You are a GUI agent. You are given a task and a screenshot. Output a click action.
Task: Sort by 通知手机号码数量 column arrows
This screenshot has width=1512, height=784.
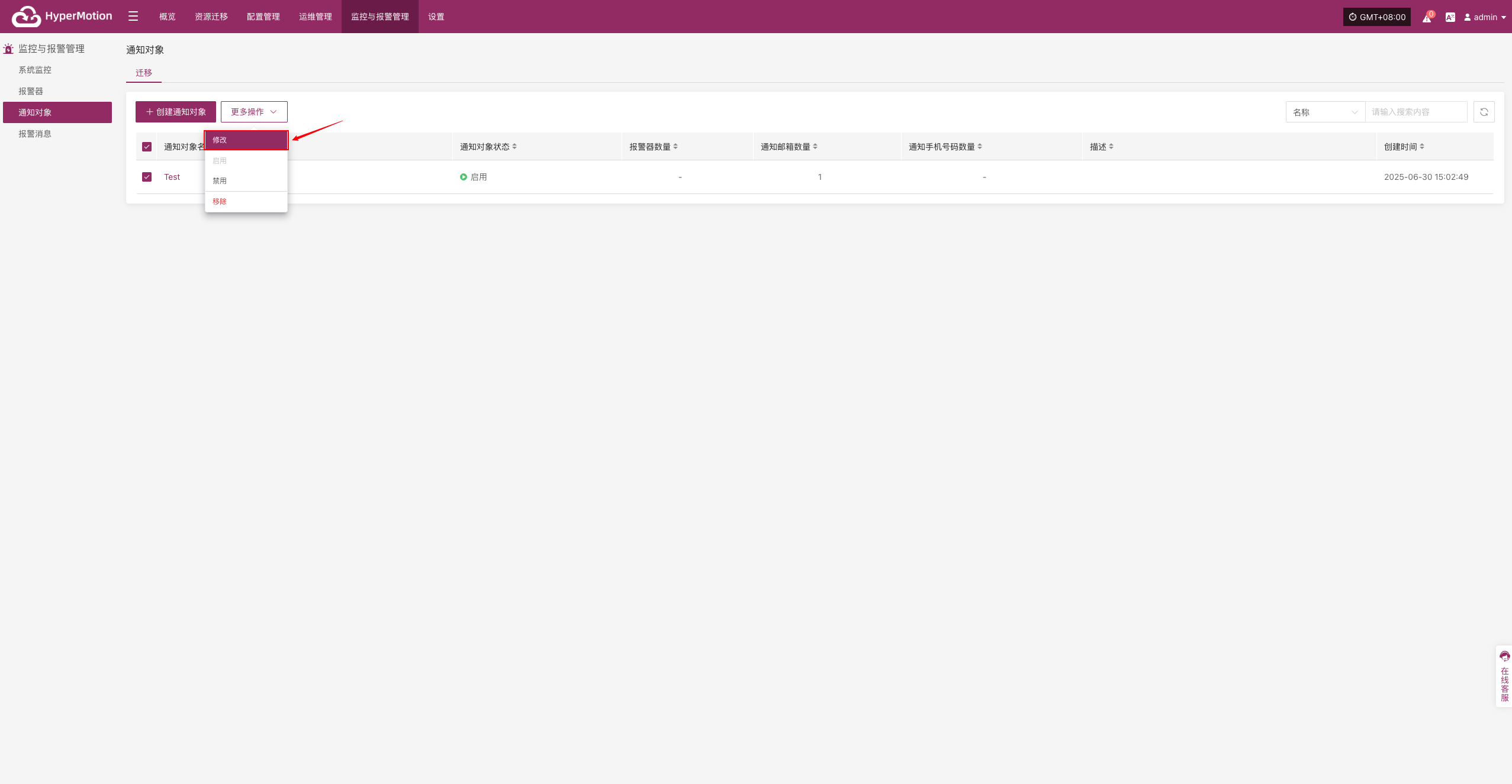click(980, 147)
